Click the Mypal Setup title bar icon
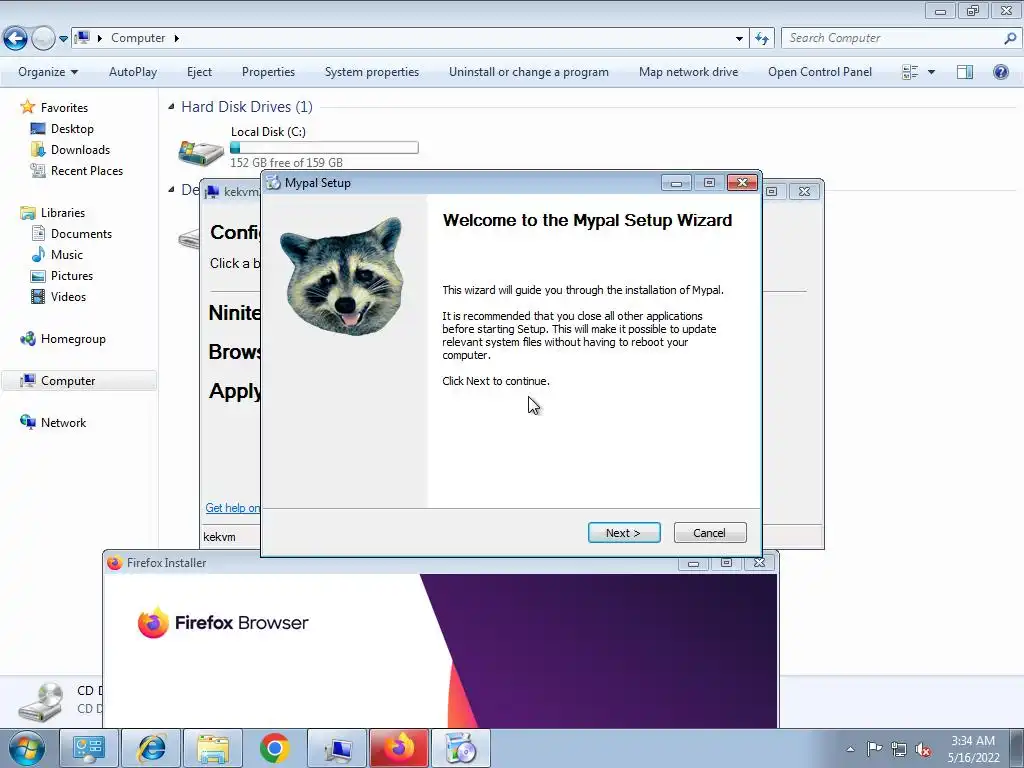The height and width of the screenshot is (768, 1024). tap(273, 183)
